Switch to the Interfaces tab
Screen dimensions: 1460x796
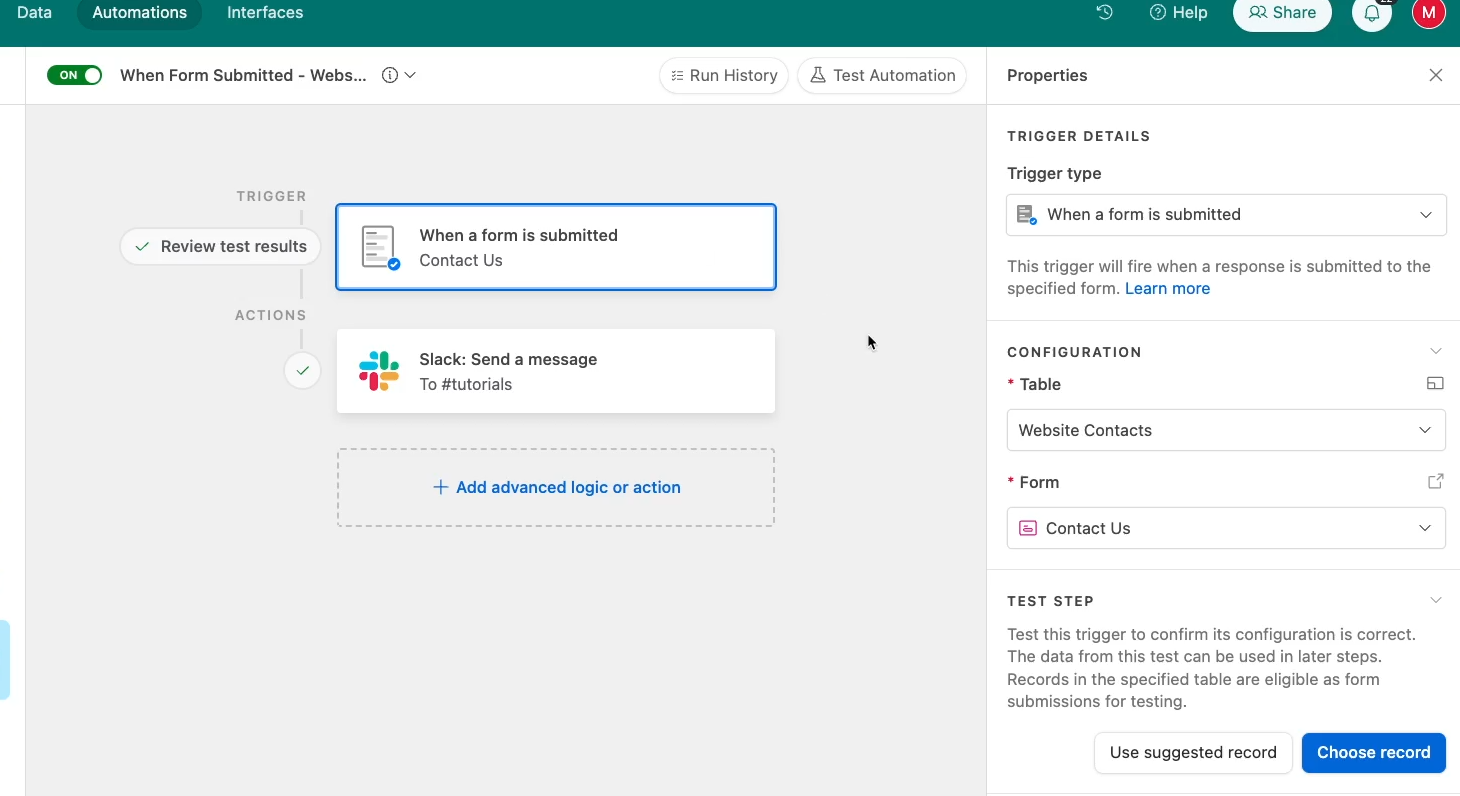265,13
